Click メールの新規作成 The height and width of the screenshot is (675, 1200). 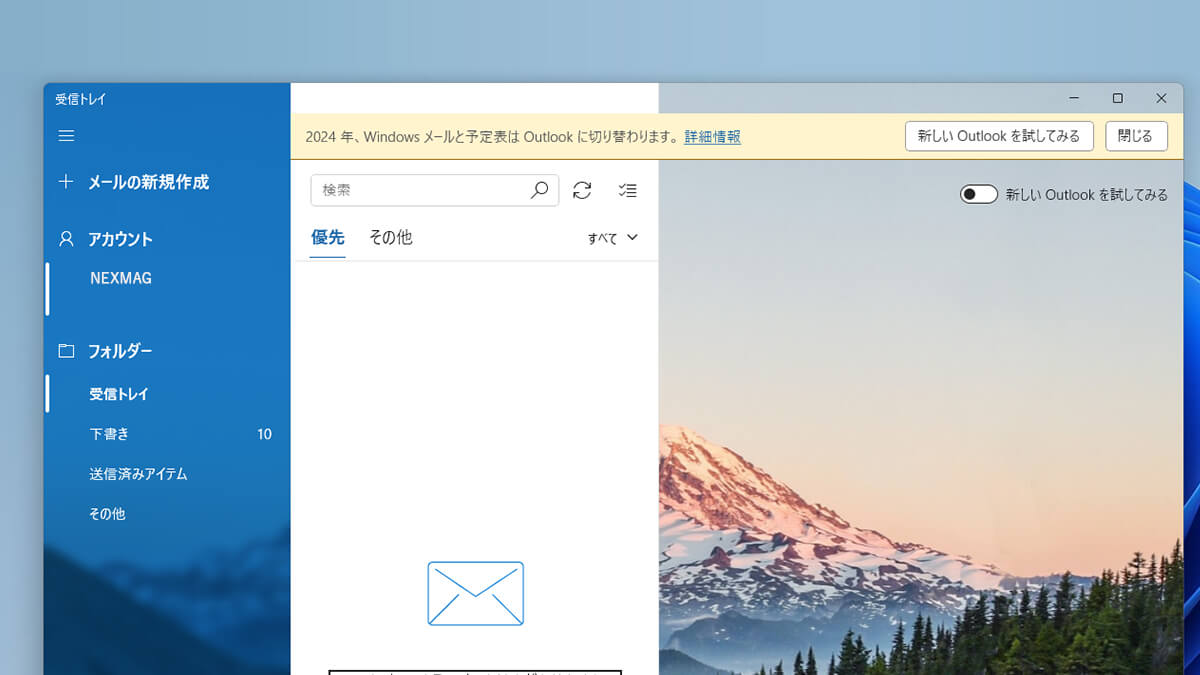coord(148,182)
